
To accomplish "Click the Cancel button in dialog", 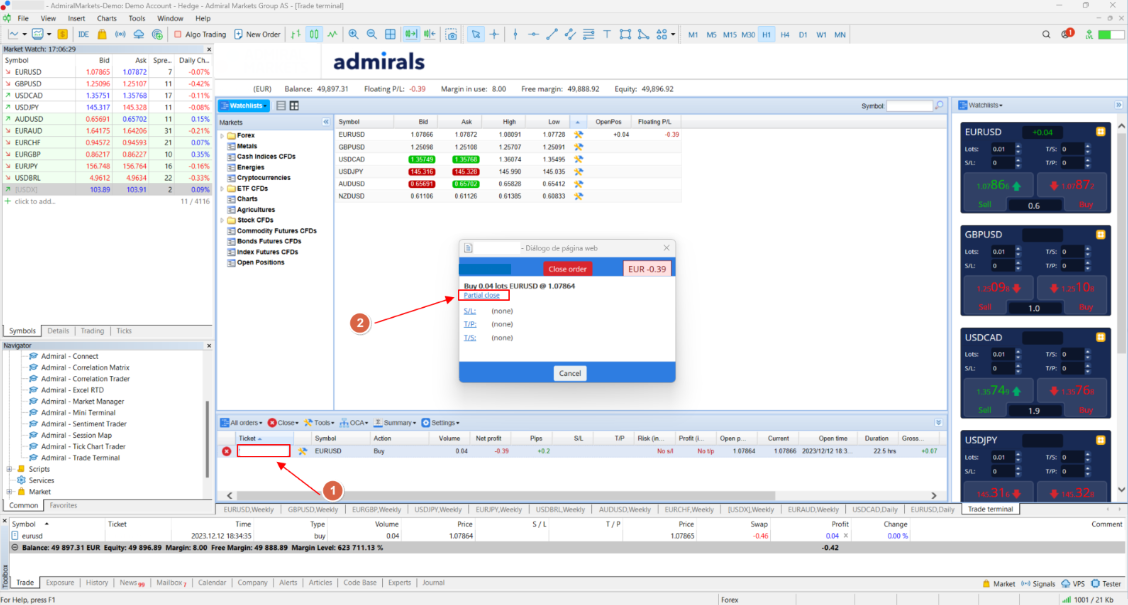I will (x=570, y=373).
